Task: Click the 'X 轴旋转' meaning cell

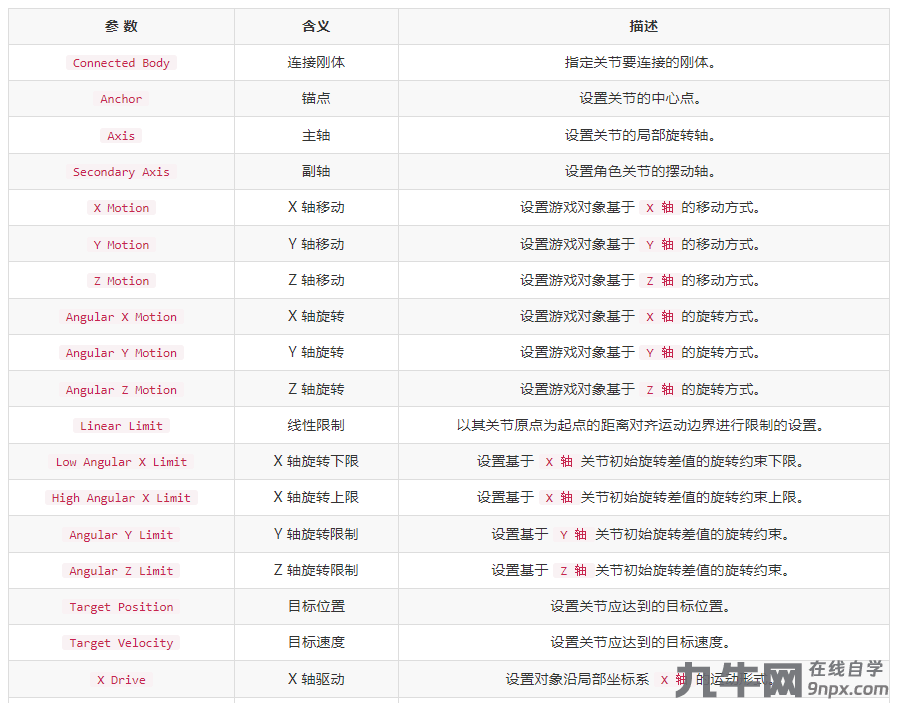Action: 316,316
